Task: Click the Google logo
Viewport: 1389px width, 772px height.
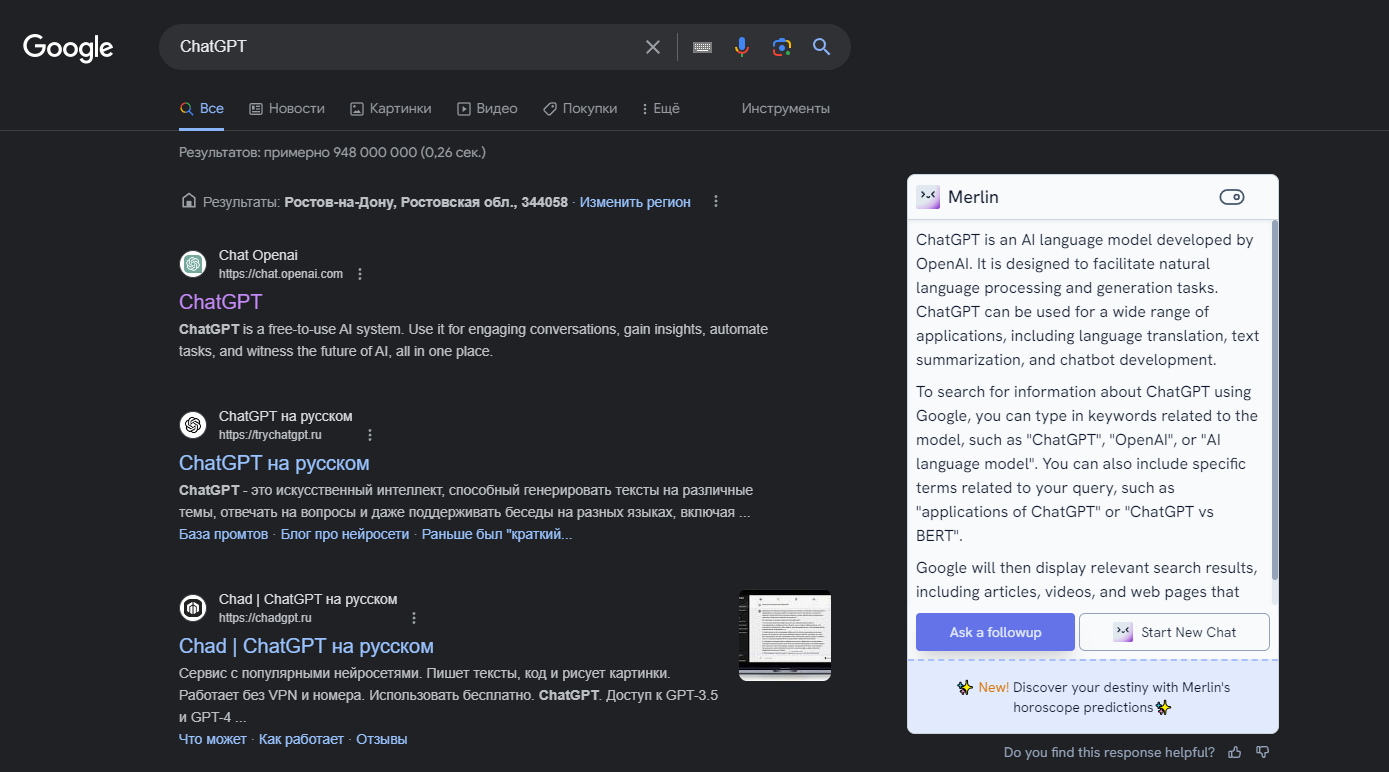Action: [x=68, y=47]
